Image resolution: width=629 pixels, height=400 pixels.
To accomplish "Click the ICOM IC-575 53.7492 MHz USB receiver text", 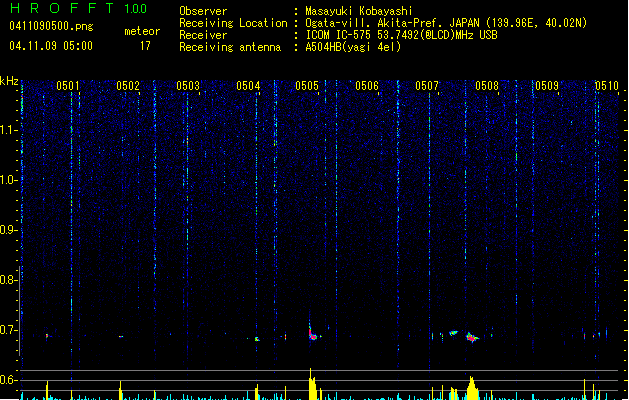I will click(x=401, y=35).
